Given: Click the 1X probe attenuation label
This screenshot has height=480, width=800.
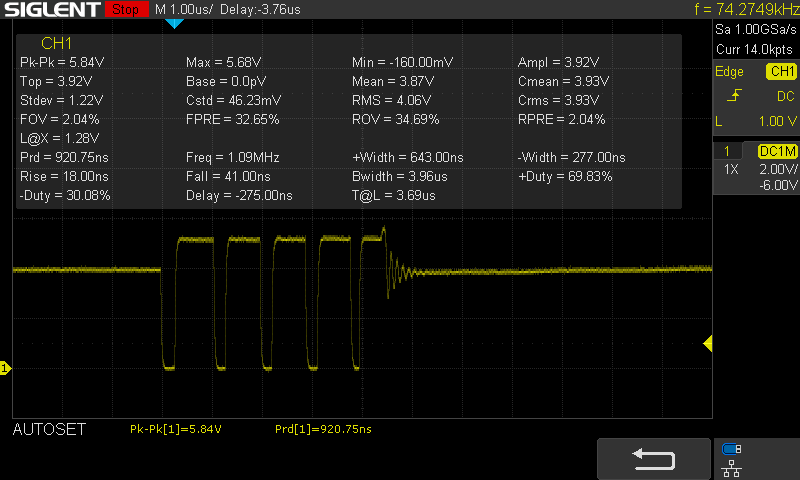Looking at the screenshot, I should pyautogui.click(x=731, y=169).
